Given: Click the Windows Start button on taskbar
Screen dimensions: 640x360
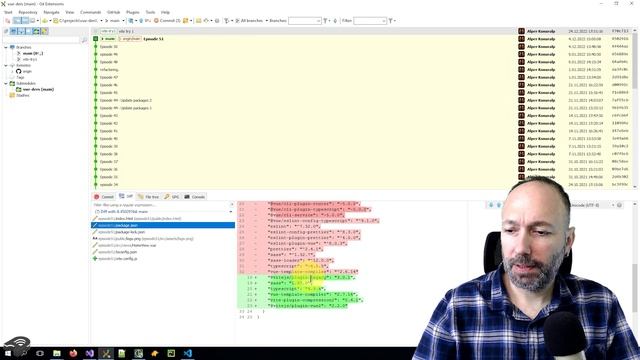Looking at the screenshot, I should tap(8, 353).
